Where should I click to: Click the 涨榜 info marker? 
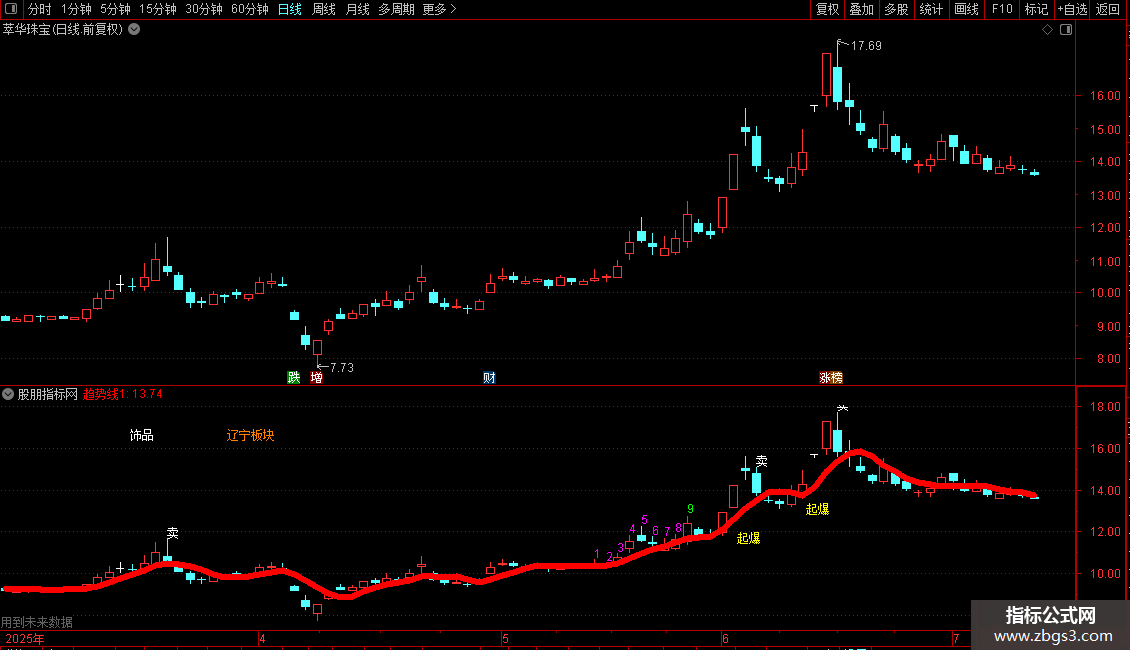[x=831, y=378]
